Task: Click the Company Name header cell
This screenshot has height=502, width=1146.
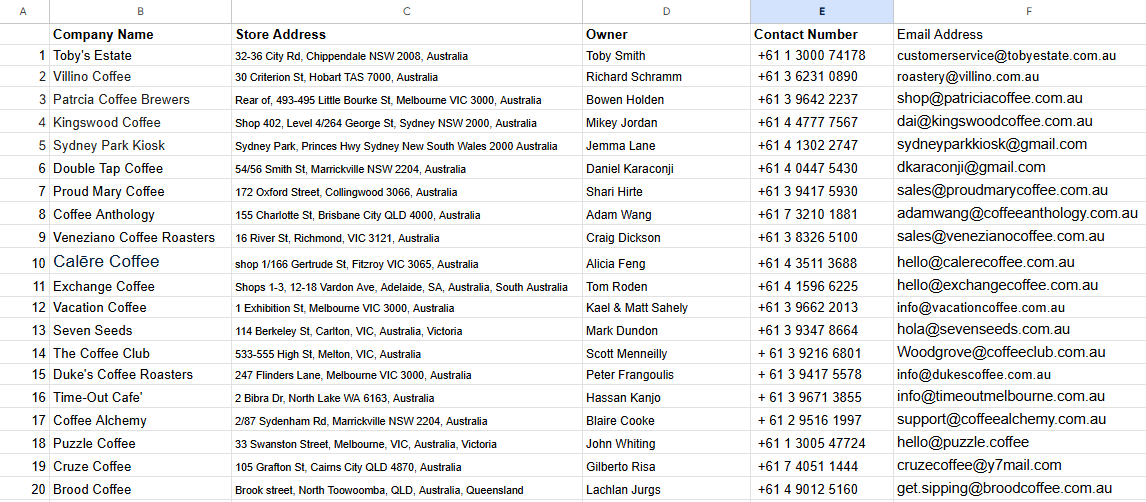Action: click(x=140, y=34)
